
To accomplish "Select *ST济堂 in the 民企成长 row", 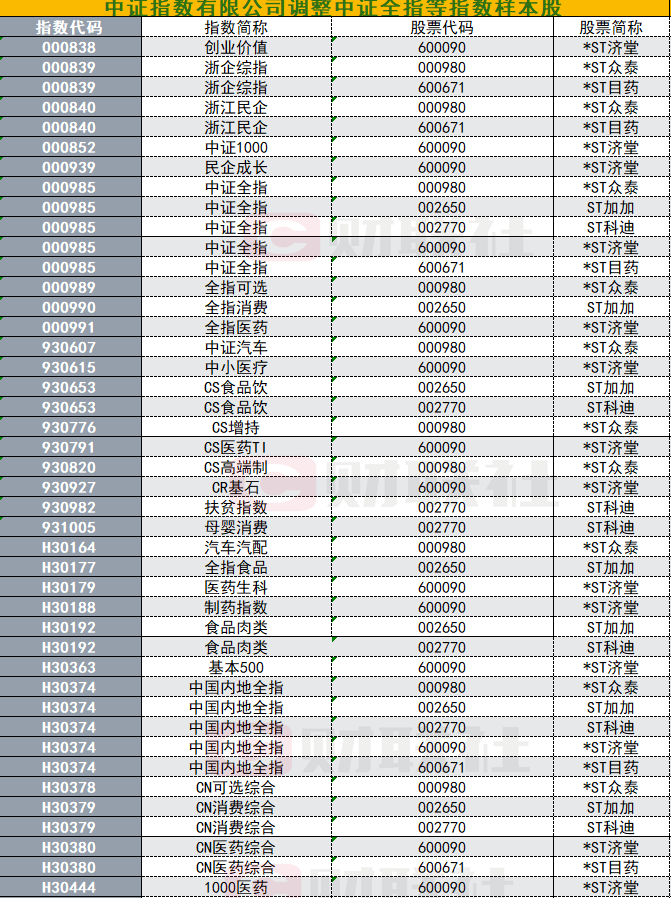I will click(x=611, y=168).
